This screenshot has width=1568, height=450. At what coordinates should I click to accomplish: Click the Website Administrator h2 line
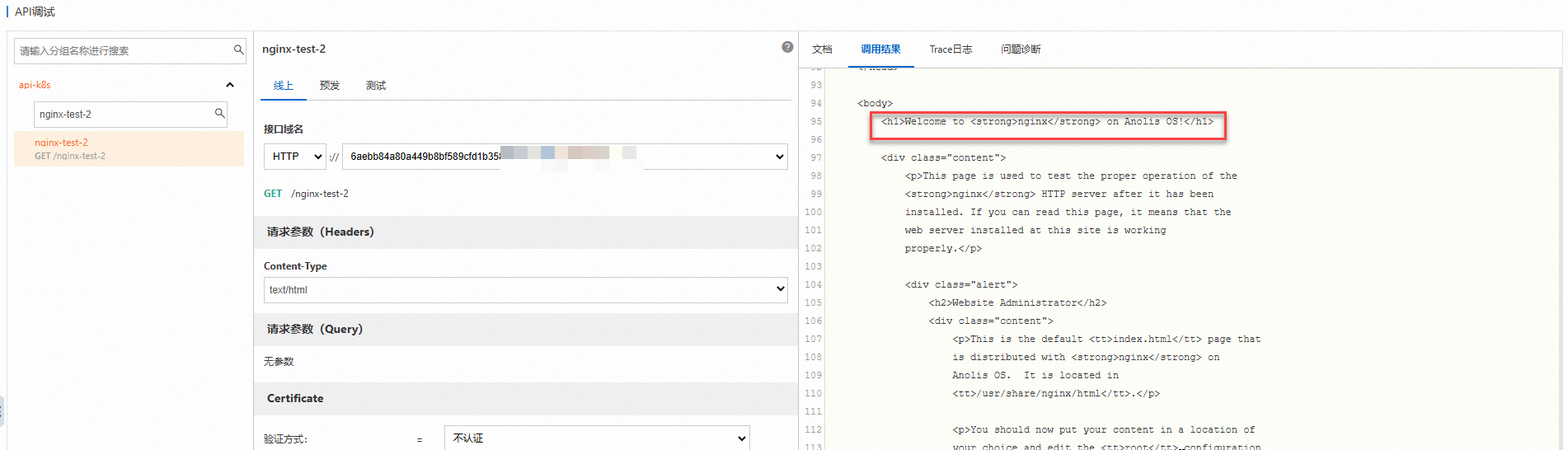(x=1017, y=303)
